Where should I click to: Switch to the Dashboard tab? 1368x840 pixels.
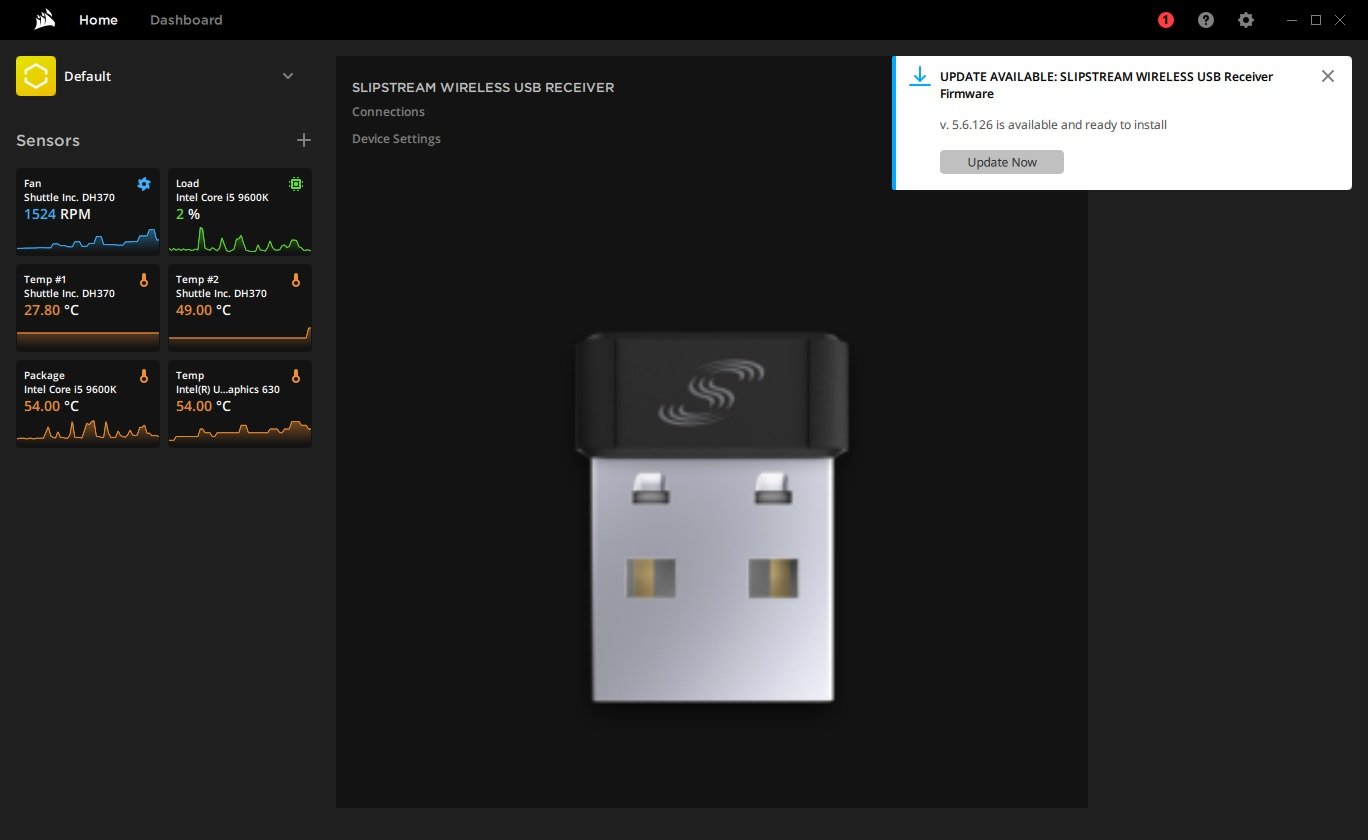(186, 20)
